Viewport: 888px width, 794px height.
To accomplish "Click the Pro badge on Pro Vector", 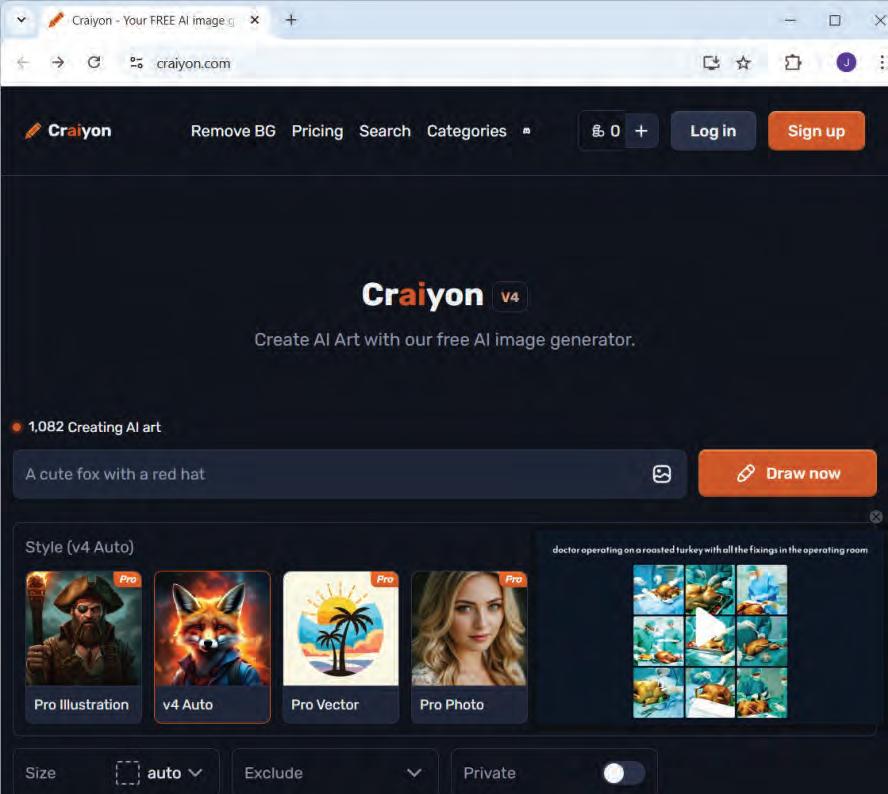I will [385, 579].
